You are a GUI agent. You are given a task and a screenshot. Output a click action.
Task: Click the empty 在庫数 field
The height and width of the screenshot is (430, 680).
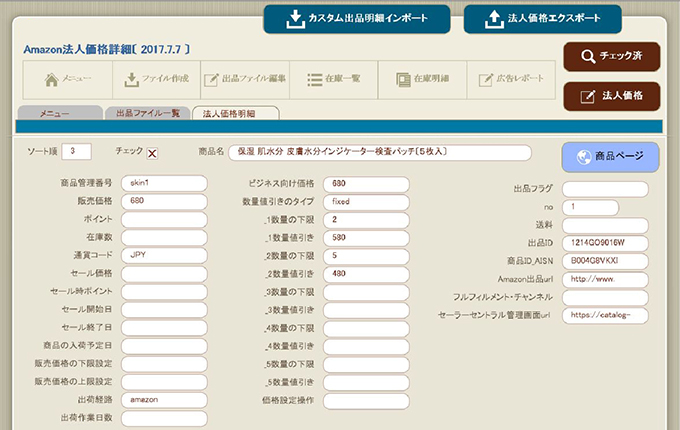coord(164,238)
